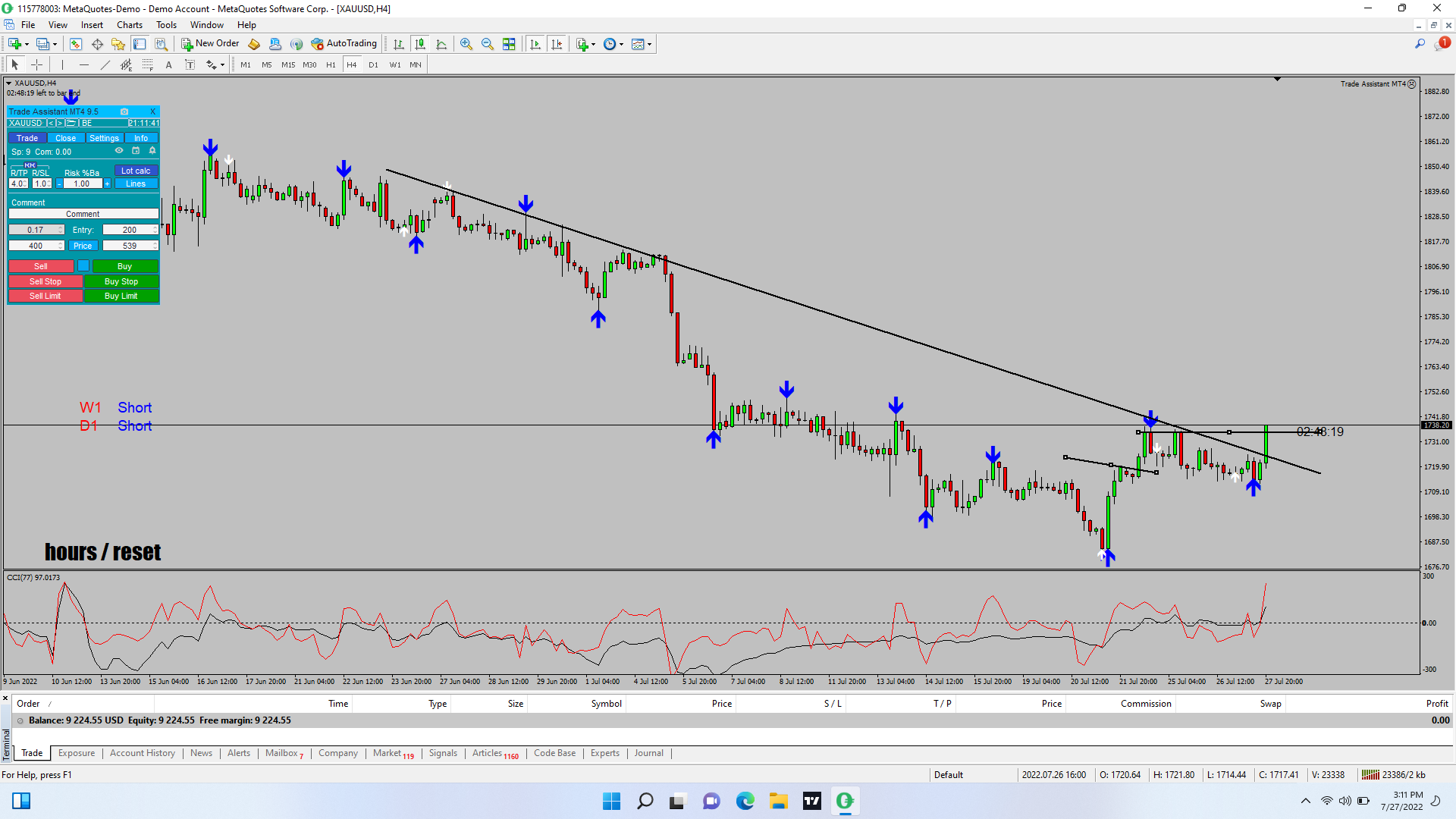Open the Periodicity clock dropdown arrow
The image size is (1456, 819).
[622, 44]
